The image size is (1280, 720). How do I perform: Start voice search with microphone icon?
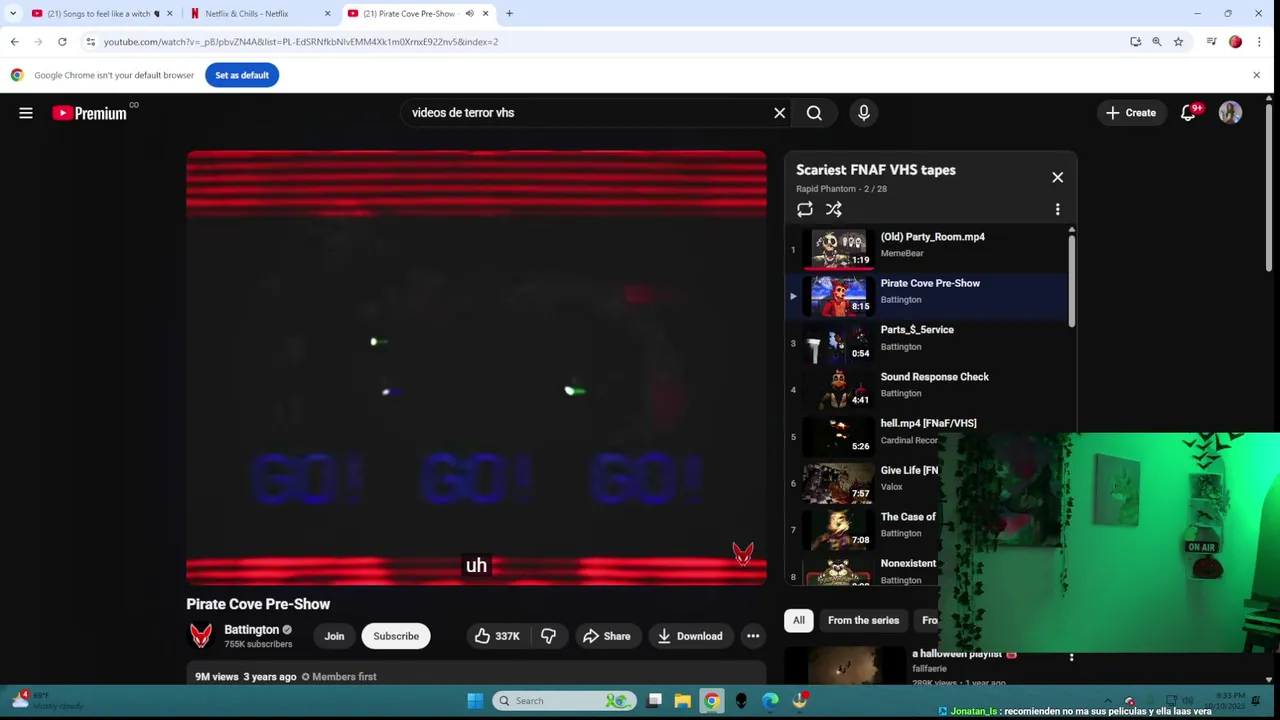pyautogui.click(x=864, y=113)
